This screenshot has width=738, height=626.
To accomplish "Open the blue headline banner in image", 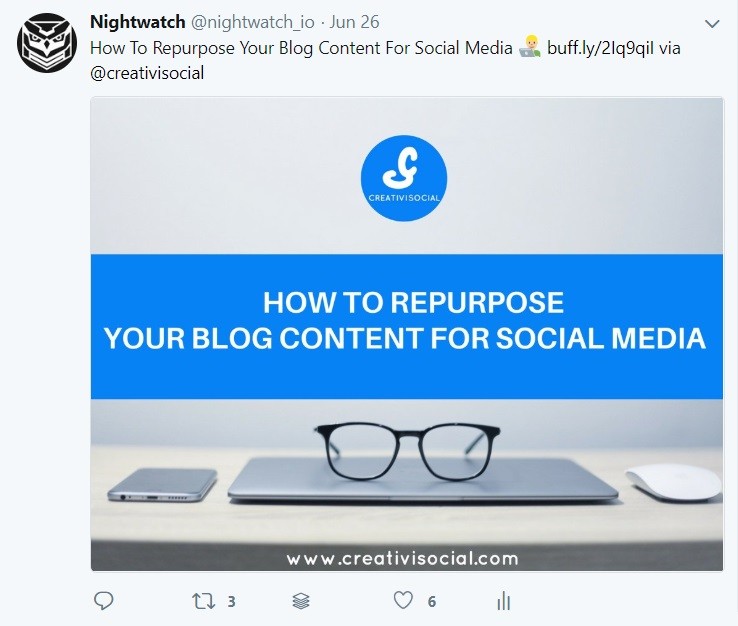I will (x=407, y=326).
